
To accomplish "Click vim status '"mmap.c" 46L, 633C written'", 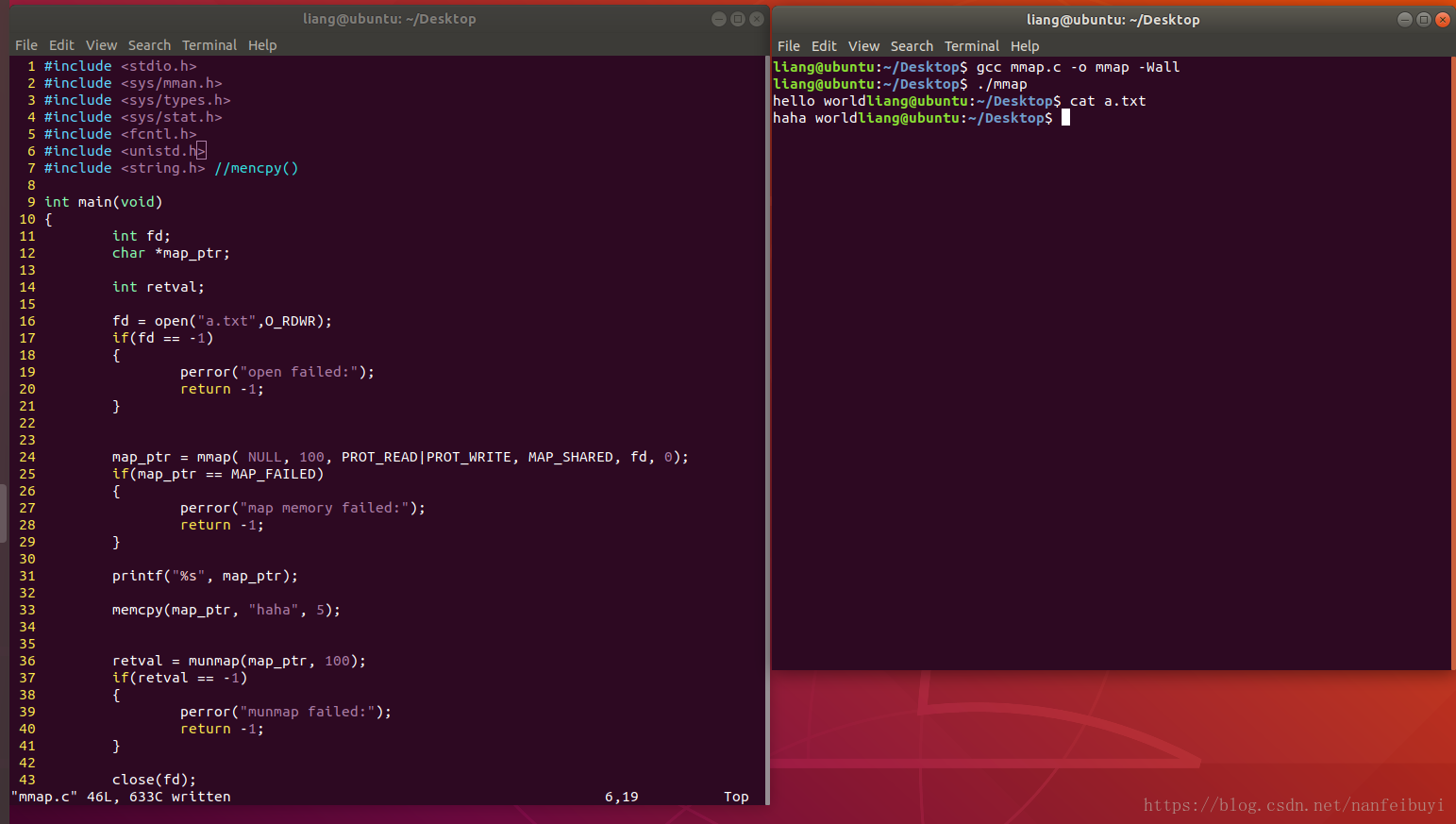I will [x=121, y=797].
